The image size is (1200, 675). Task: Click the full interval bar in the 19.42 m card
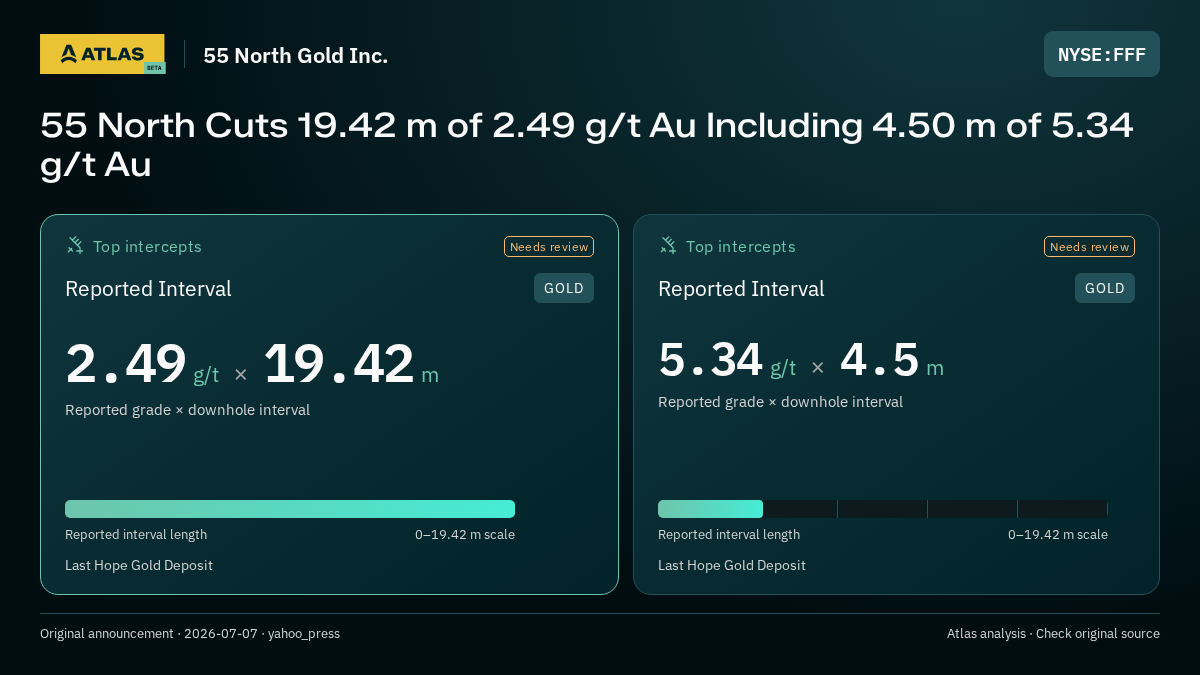click(x=290, y=509)
